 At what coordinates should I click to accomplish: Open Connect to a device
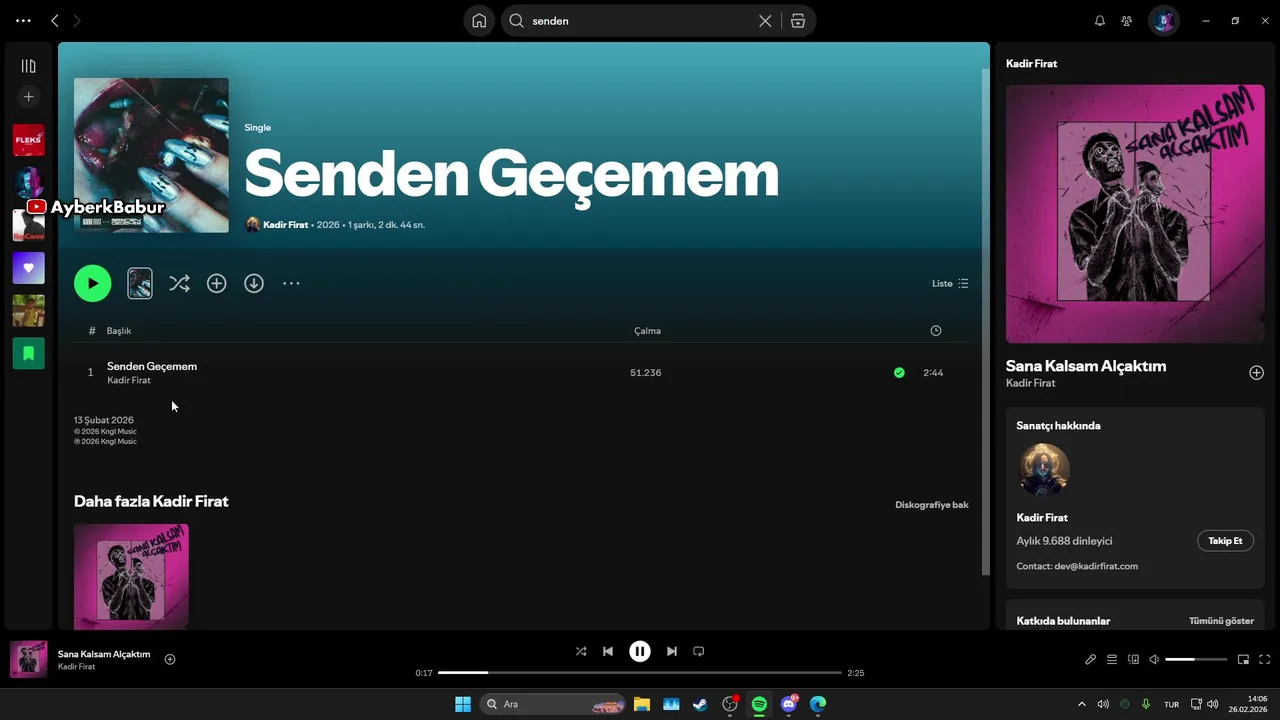pyautogui.click(x=1133, y=659)
